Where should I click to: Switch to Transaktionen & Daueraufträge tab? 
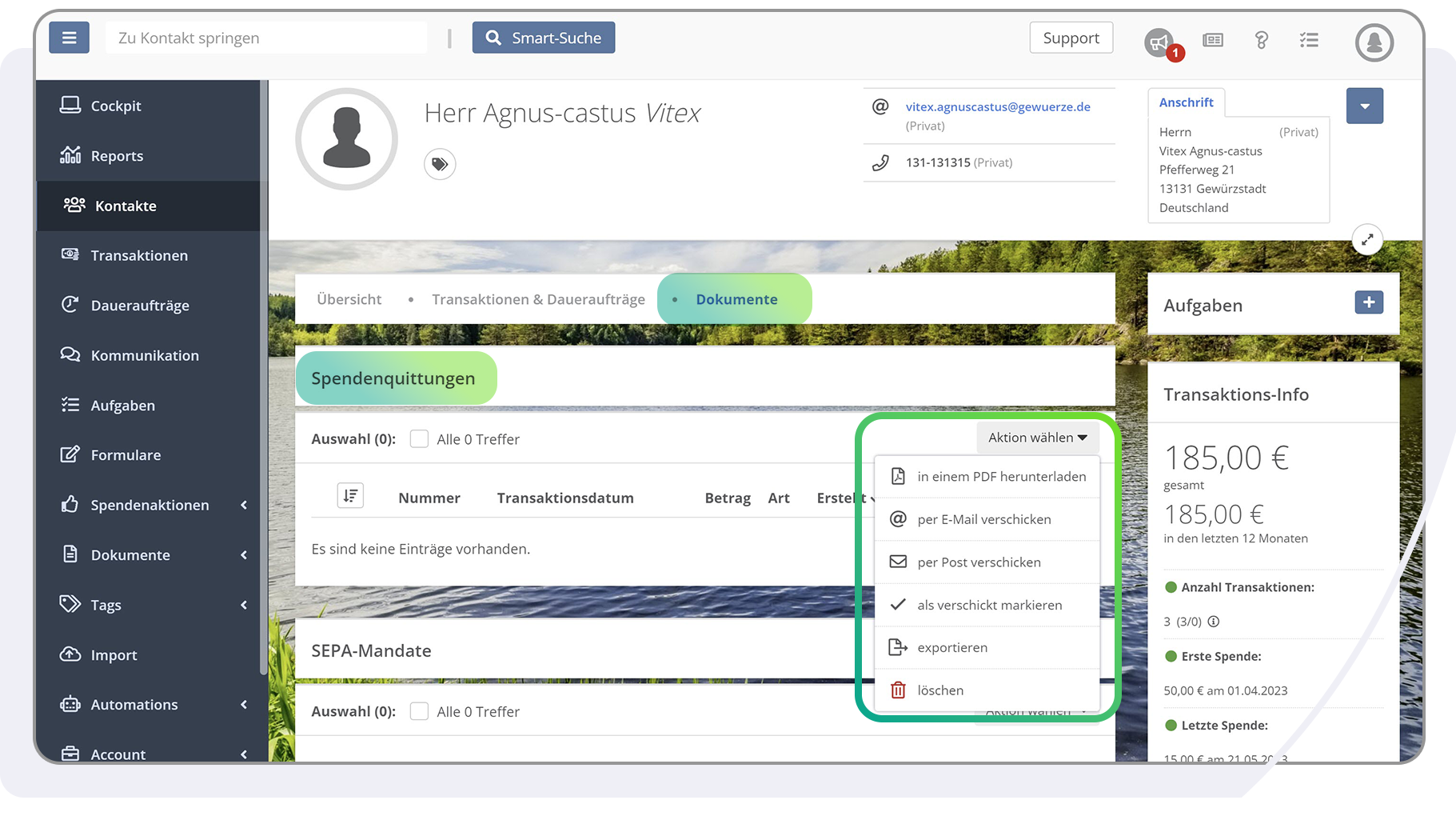point(538,299)
